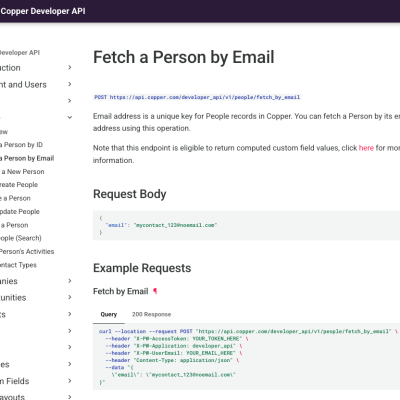Select the Query tab
400x400 pixels.
point(109,314)
